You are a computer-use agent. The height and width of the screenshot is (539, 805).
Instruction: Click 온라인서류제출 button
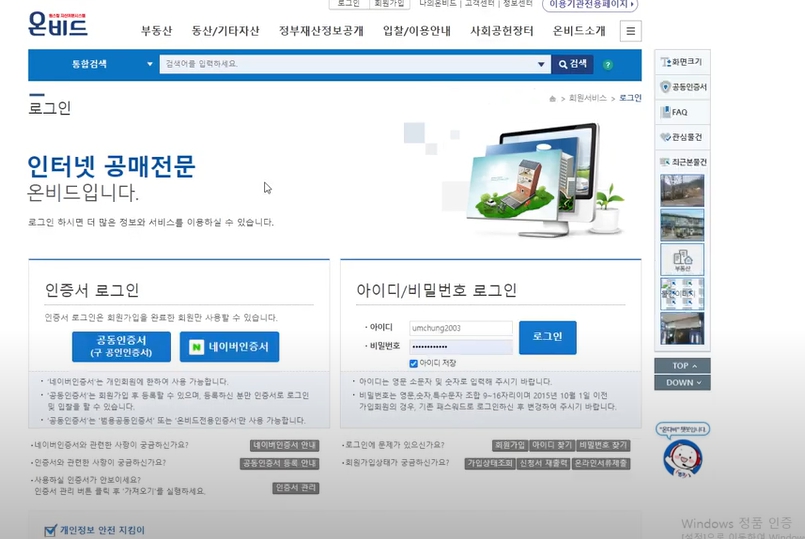coord(601,464)
